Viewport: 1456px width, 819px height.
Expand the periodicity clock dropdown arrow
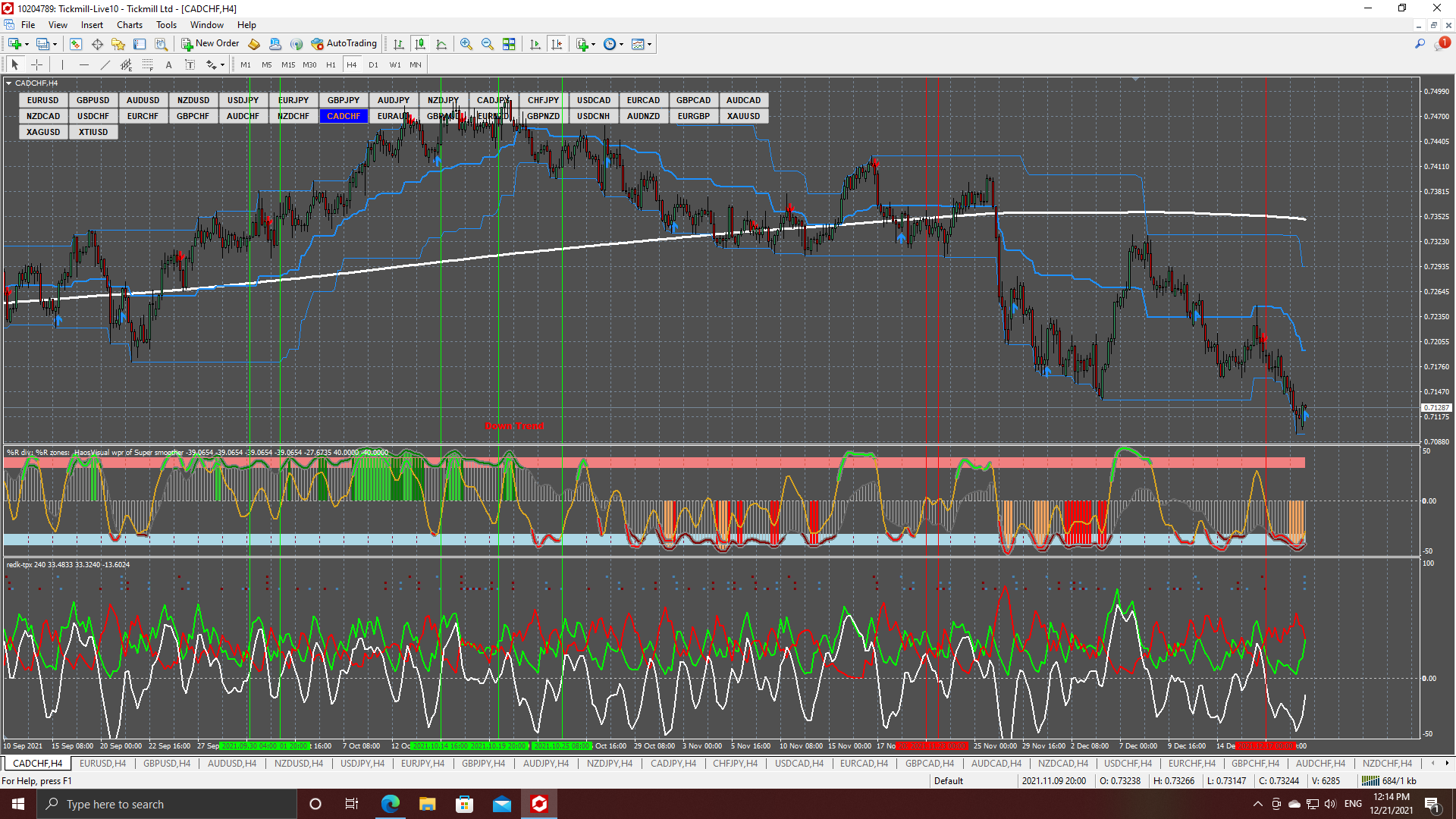coord(622,44)
